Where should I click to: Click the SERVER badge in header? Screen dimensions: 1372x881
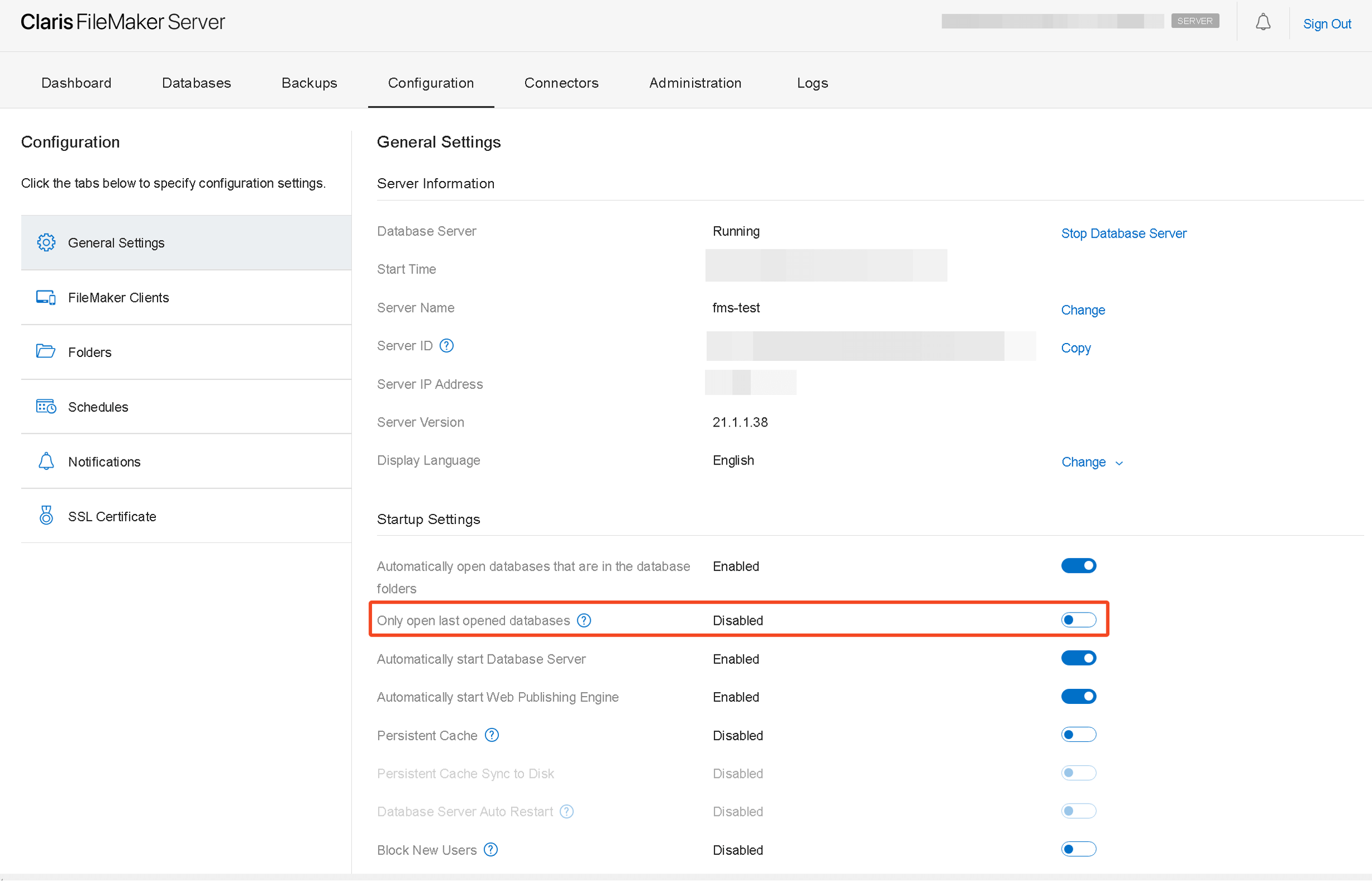(x=1195, y=21)
